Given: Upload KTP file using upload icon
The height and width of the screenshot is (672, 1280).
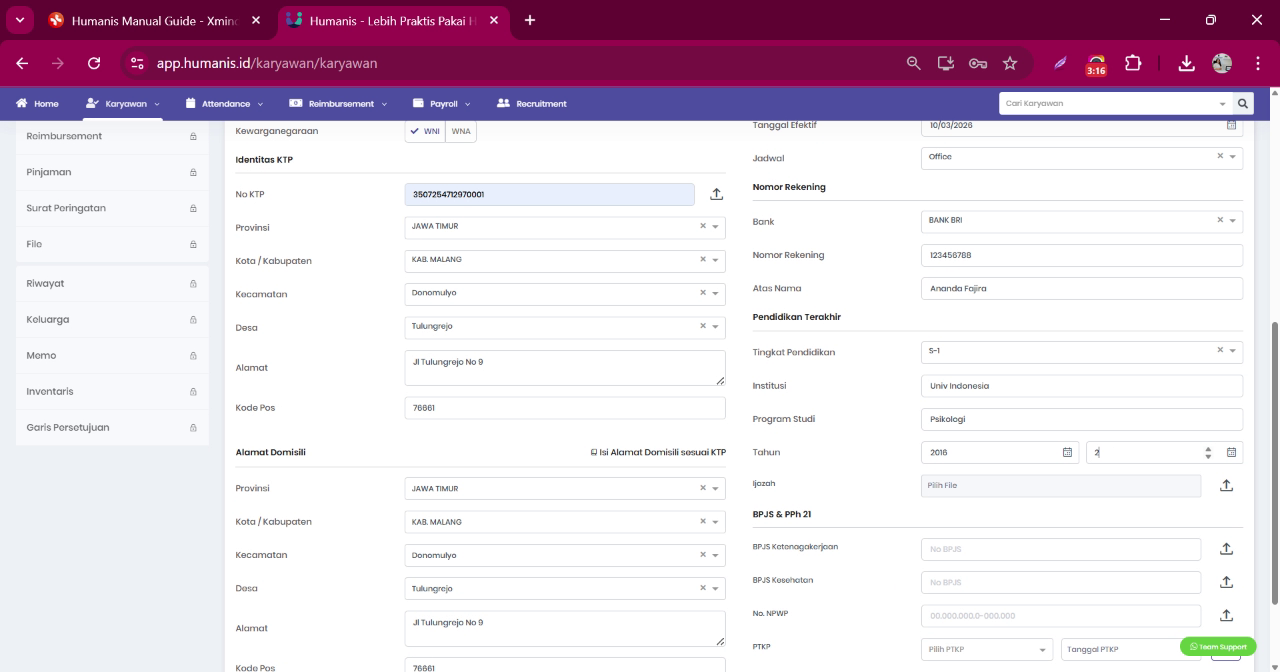Looking at the screenshot, I should click(x=716, y=194).
